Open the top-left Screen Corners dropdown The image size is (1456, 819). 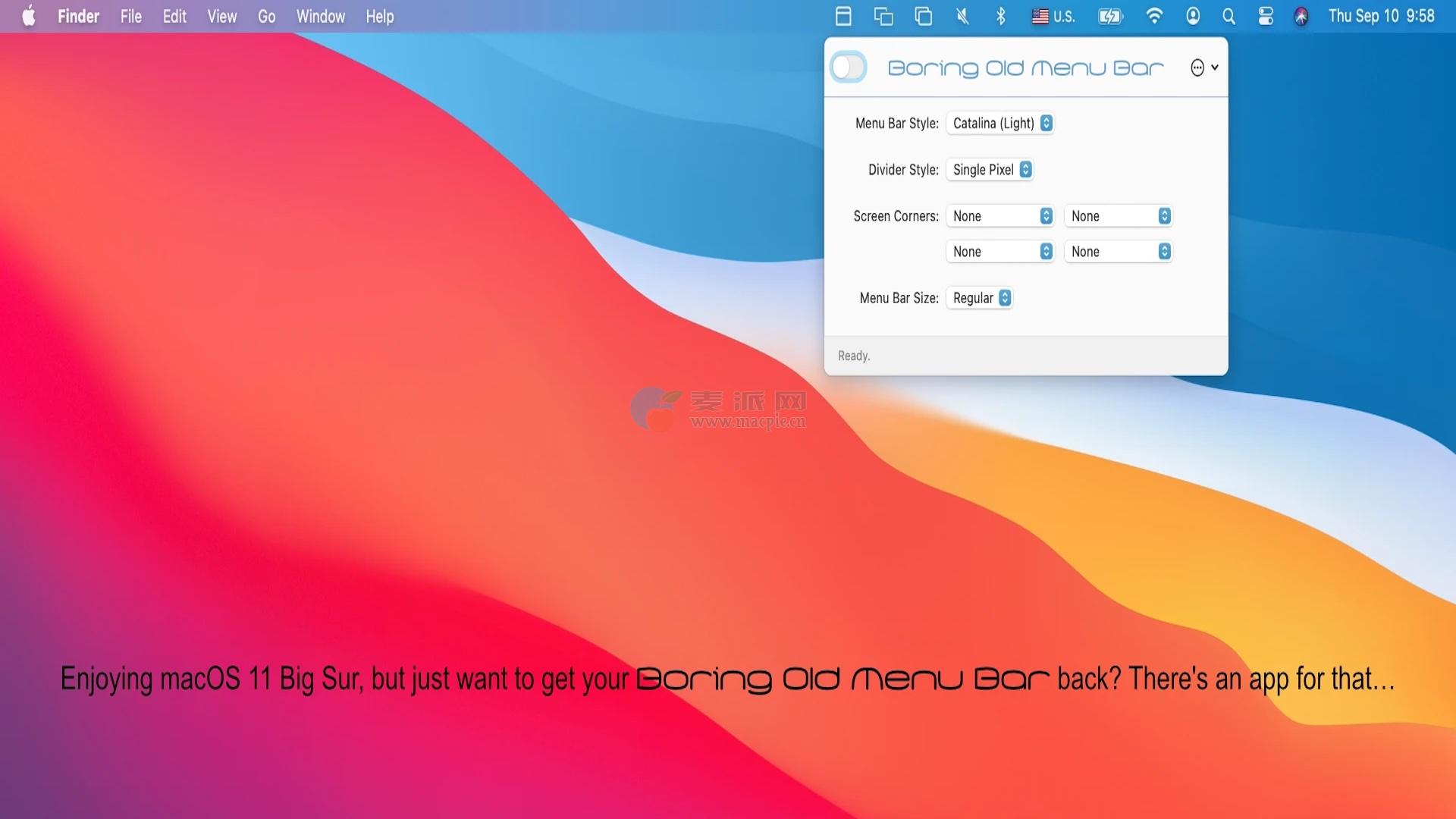tap(1000, 216)
